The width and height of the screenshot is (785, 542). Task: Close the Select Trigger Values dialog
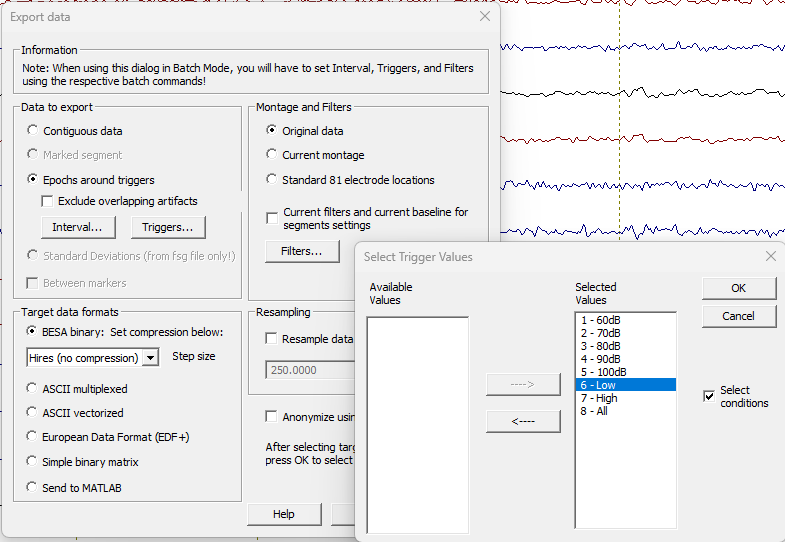coord(770,257)
